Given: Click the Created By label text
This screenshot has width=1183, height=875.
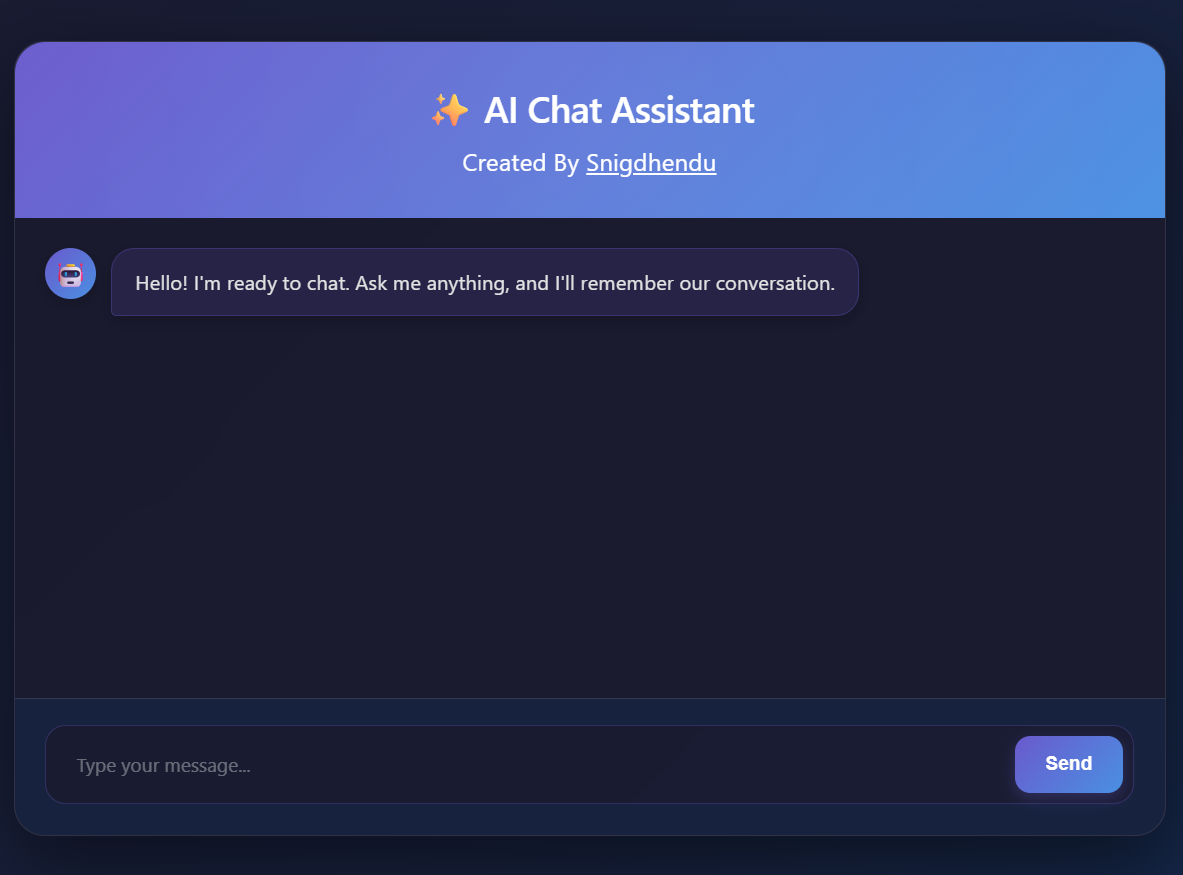Looking at the screenshot, I should pos(520,163).
